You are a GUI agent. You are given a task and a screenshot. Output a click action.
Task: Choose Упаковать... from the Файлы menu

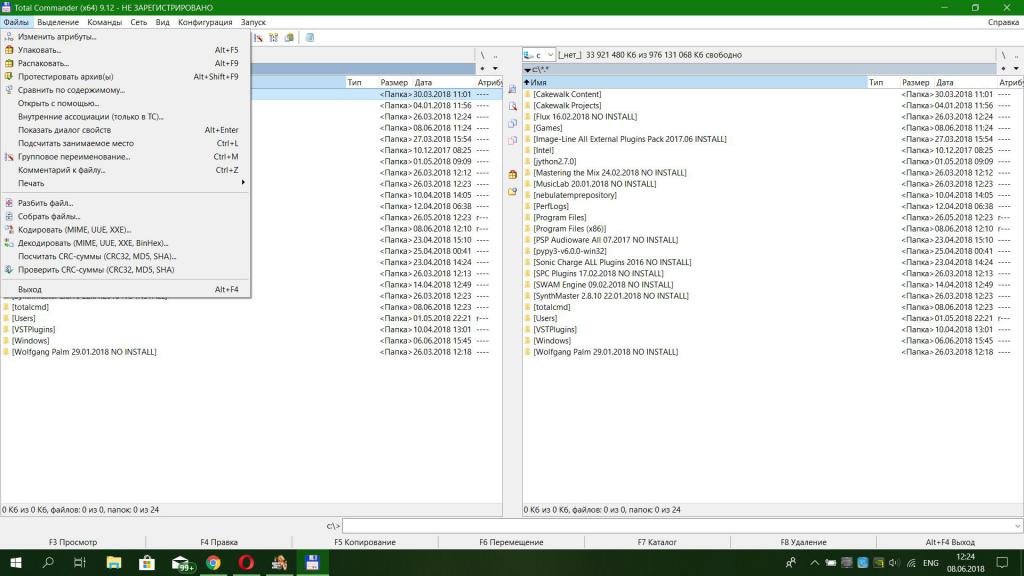point(125,50)
